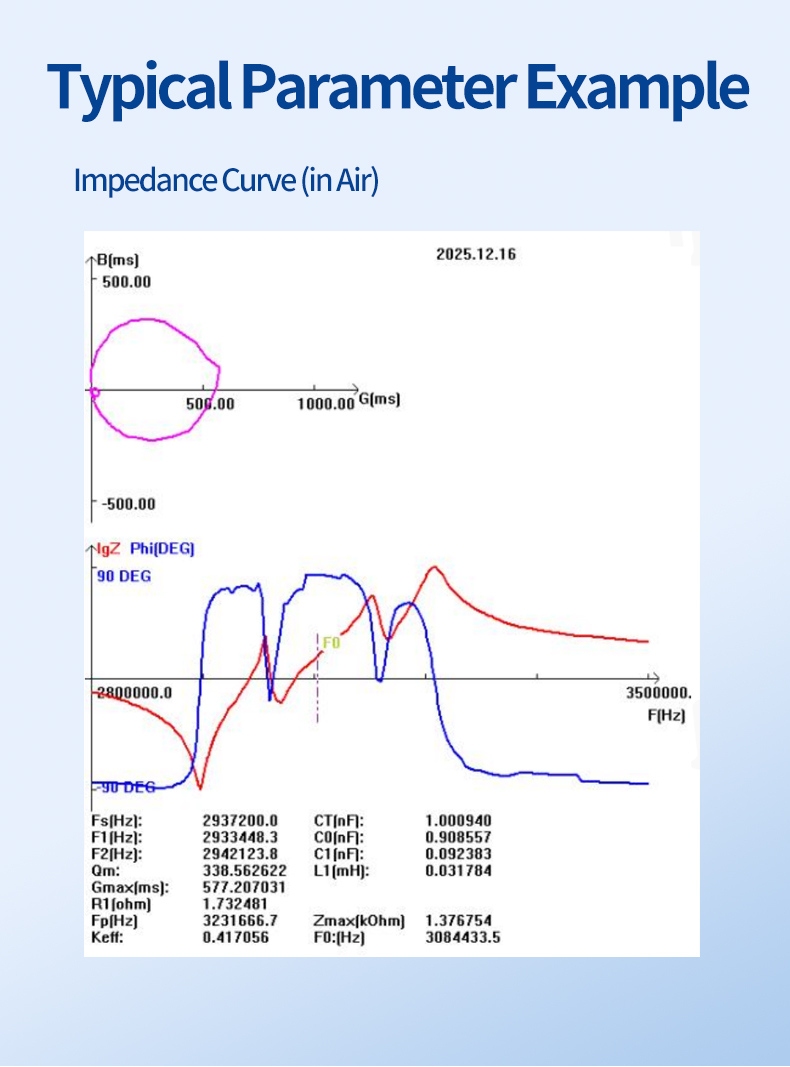Click the 1000.00 G axis label
Image resolution: width=790 pixels, height=1067 pixels.
[326, 404]
